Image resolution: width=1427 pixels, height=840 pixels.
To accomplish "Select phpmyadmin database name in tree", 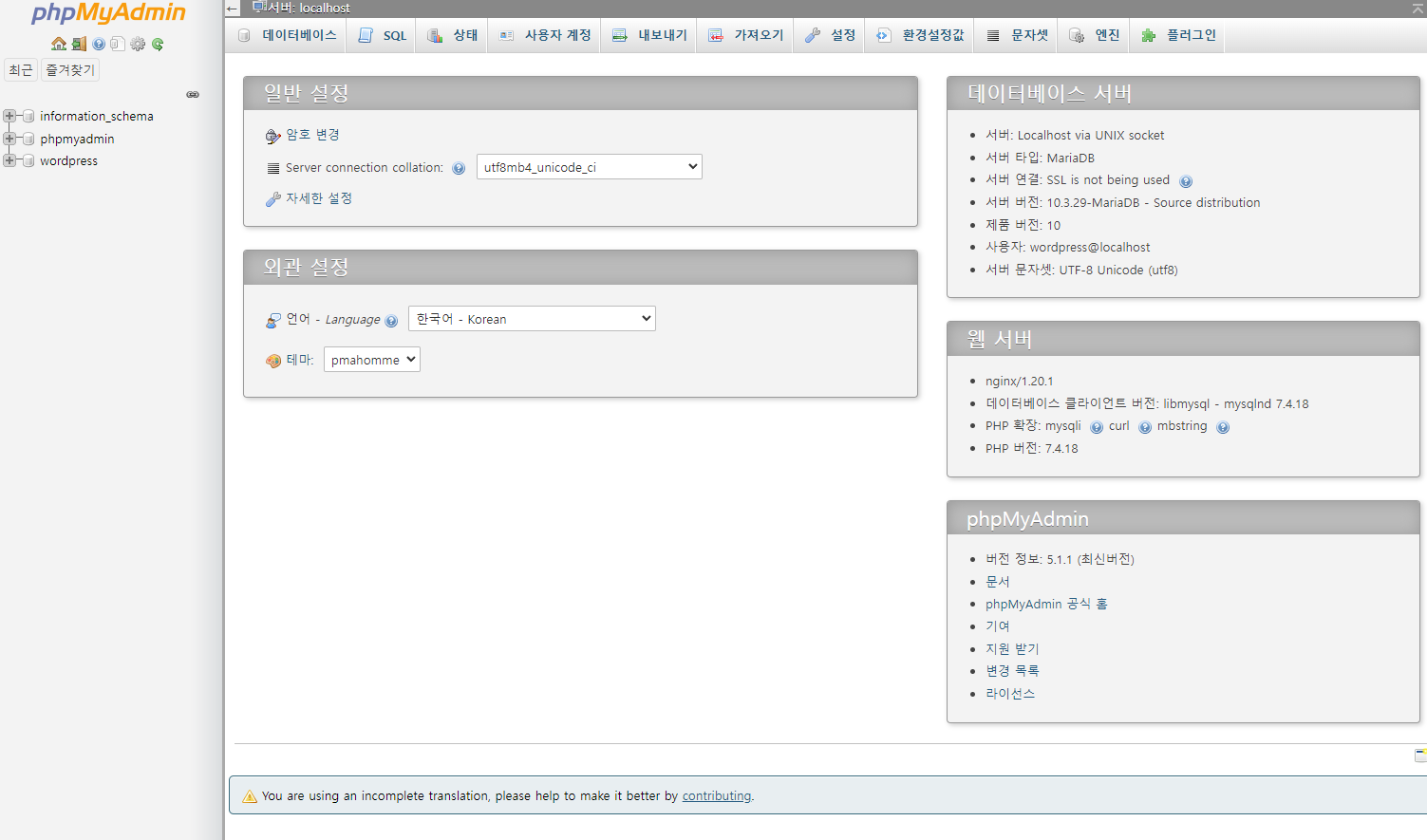I will pyautogui.click(x=77, y=139).
